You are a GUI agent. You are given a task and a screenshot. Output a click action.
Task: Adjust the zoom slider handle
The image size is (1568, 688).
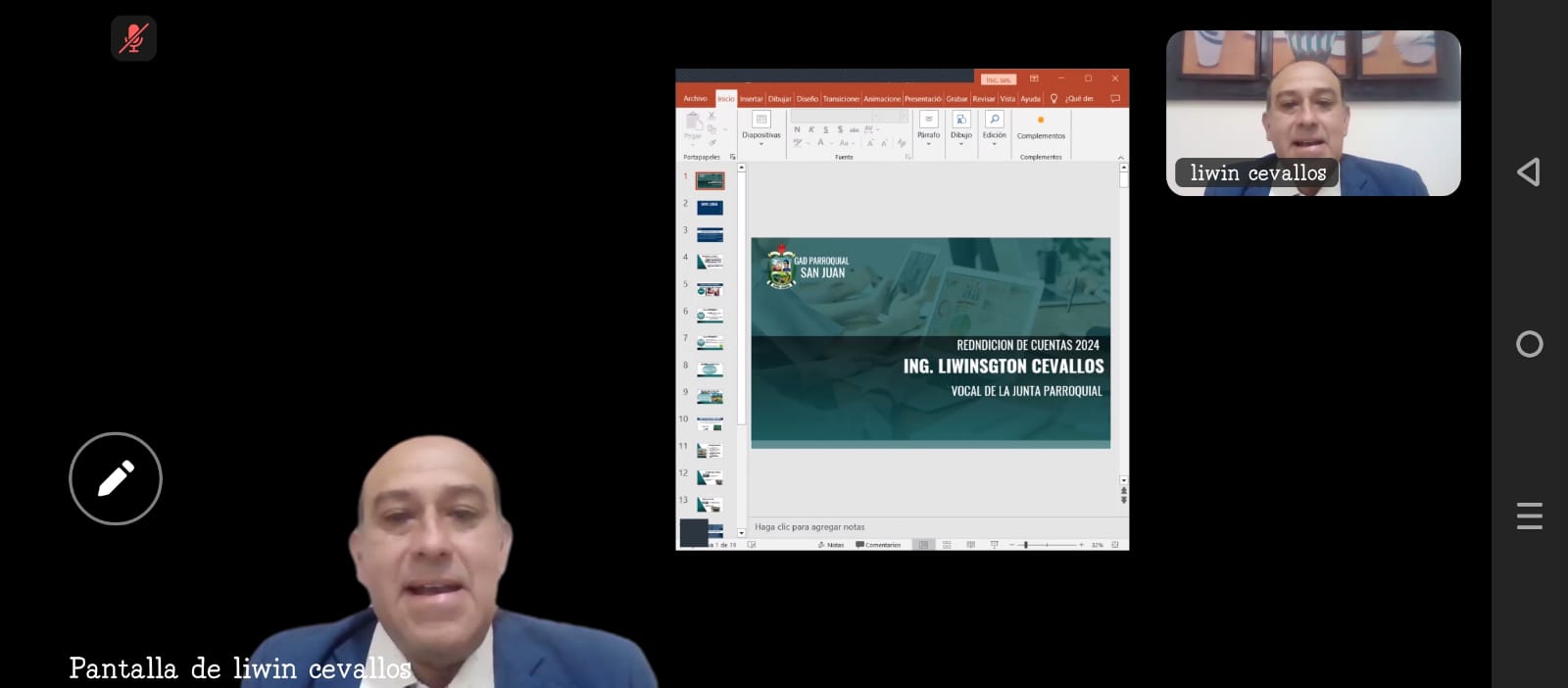point(1025,545)
